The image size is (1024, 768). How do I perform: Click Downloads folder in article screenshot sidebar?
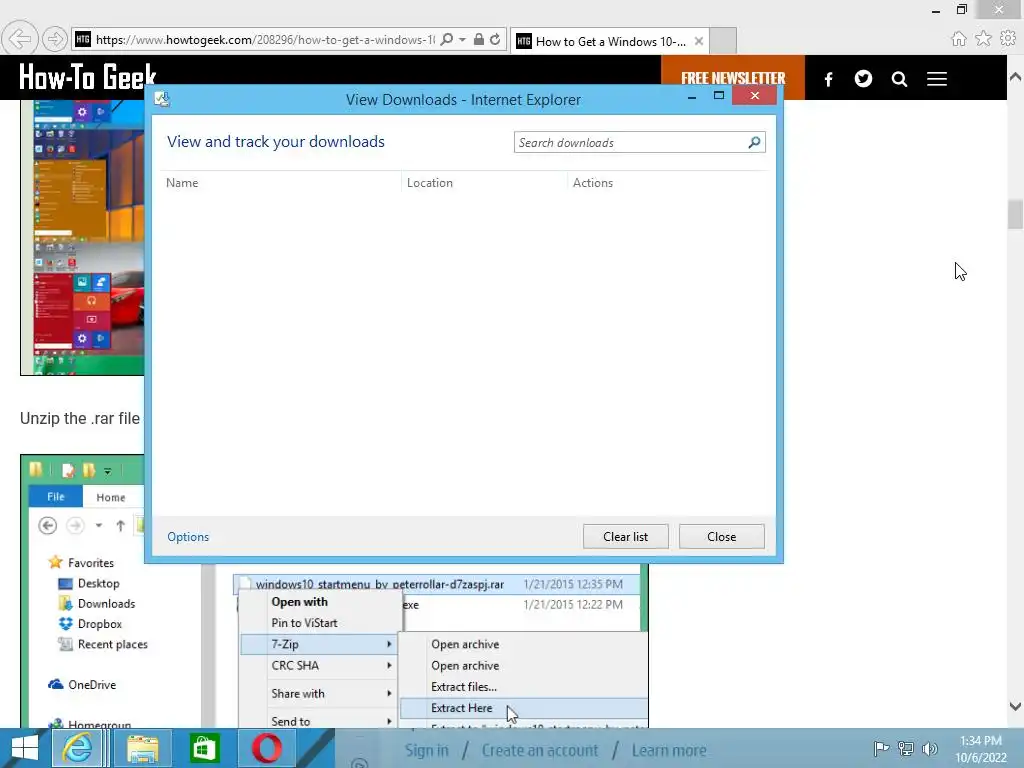point(106,603)
